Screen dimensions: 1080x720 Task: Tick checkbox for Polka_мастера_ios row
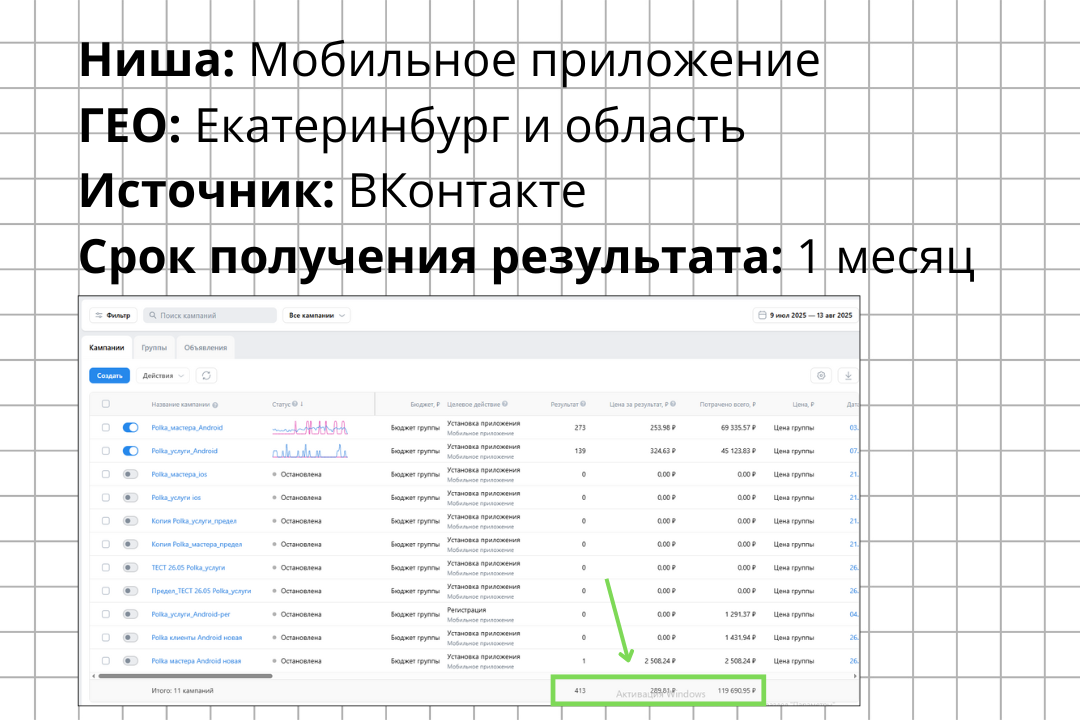point(105,474)
